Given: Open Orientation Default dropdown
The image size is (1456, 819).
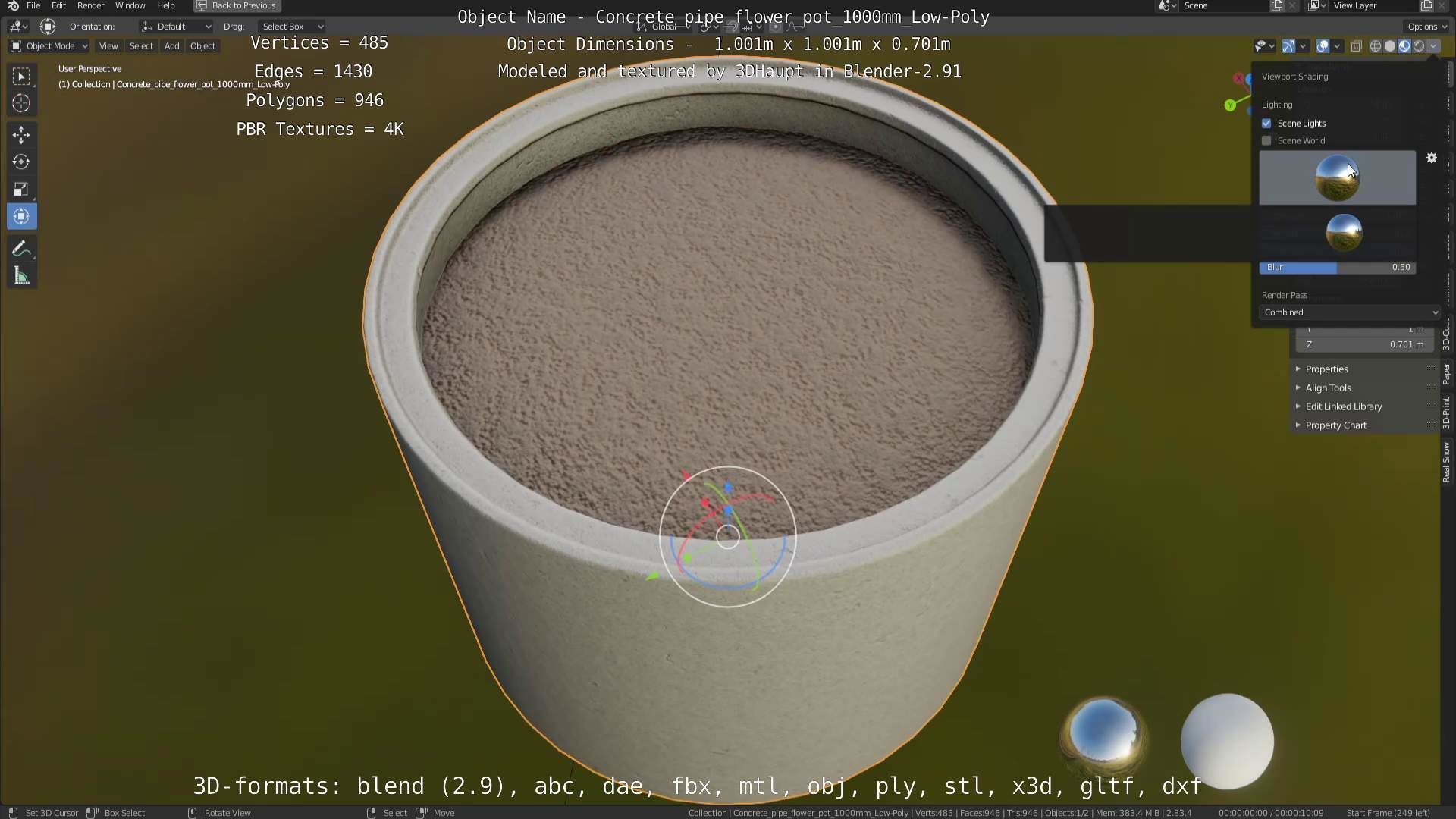Looking at the screenshot, I should point(175,27).
